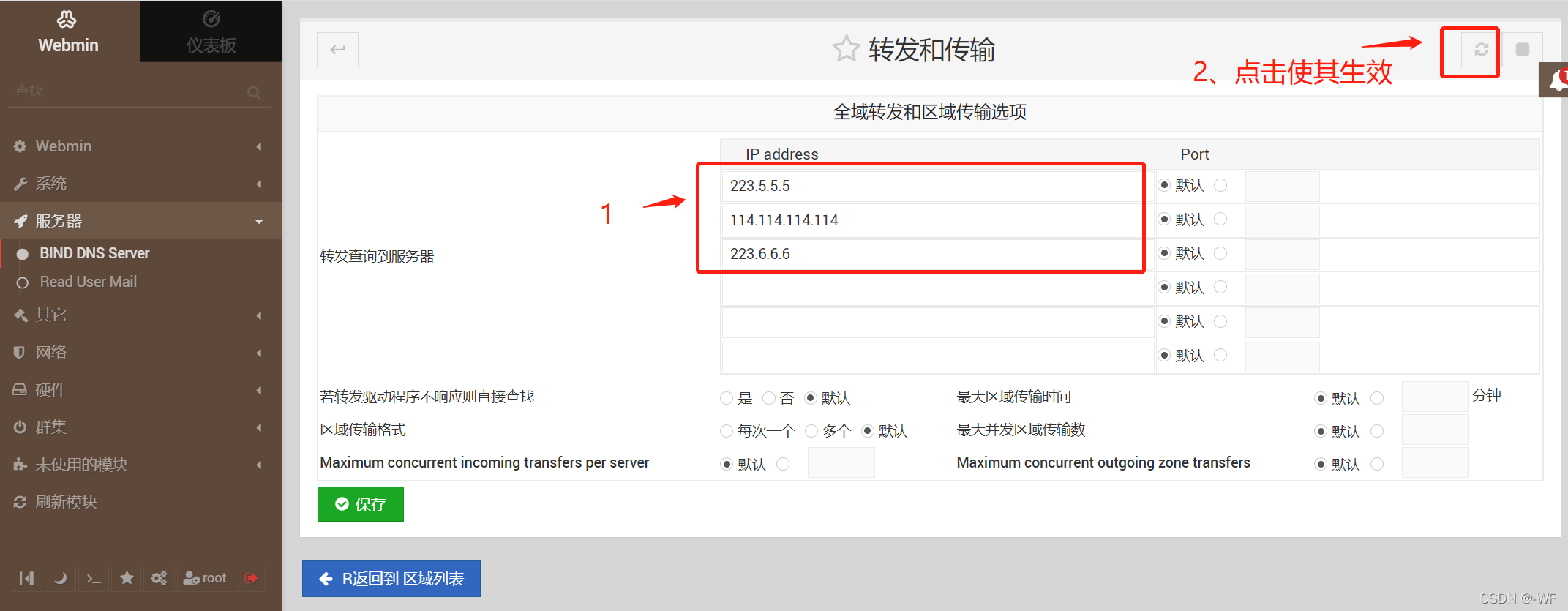
Task: Open theme configuration gears icon
Action: coord(159,578)
